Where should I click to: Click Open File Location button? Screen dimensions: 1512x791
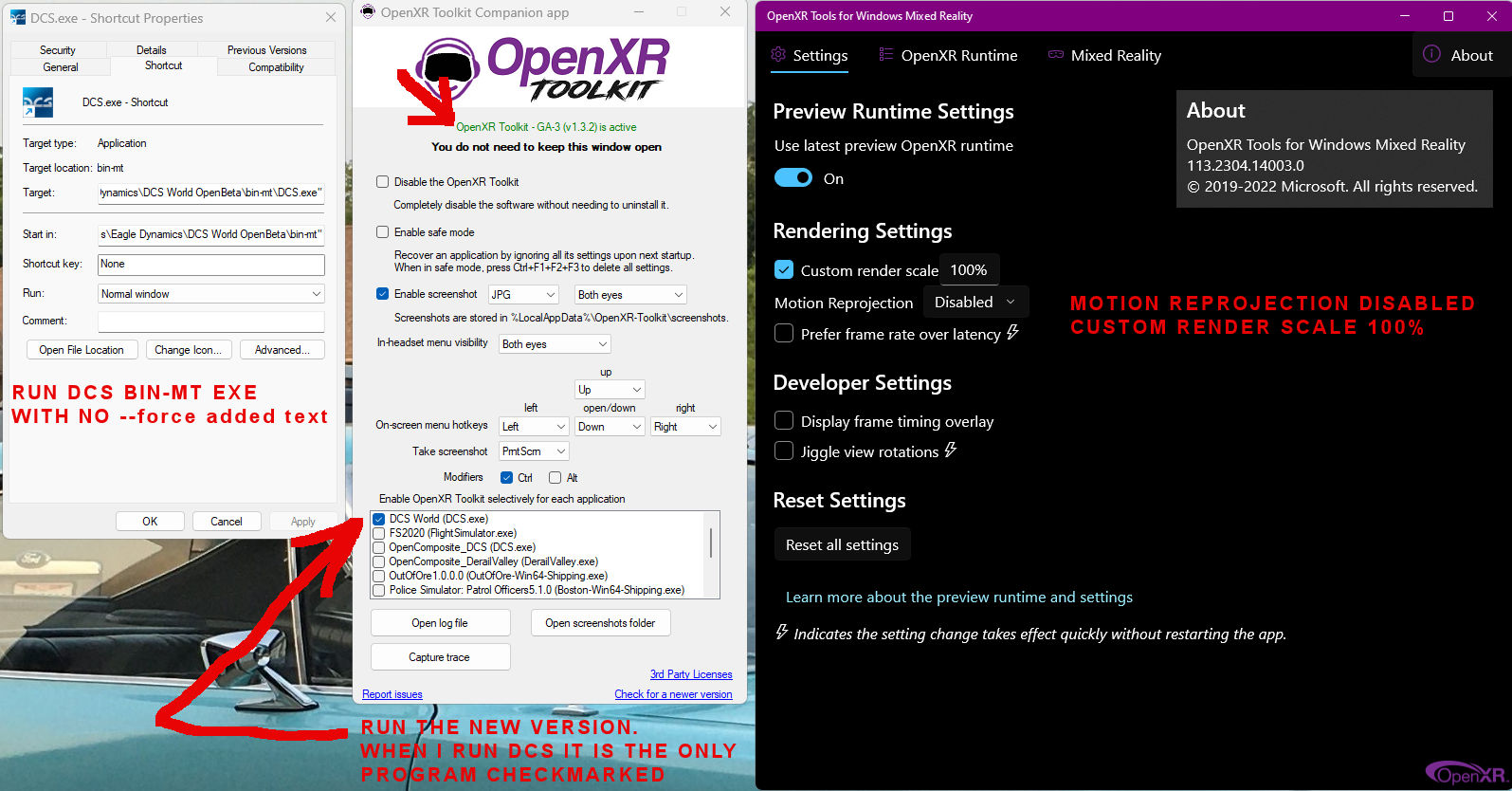(82, 350)
